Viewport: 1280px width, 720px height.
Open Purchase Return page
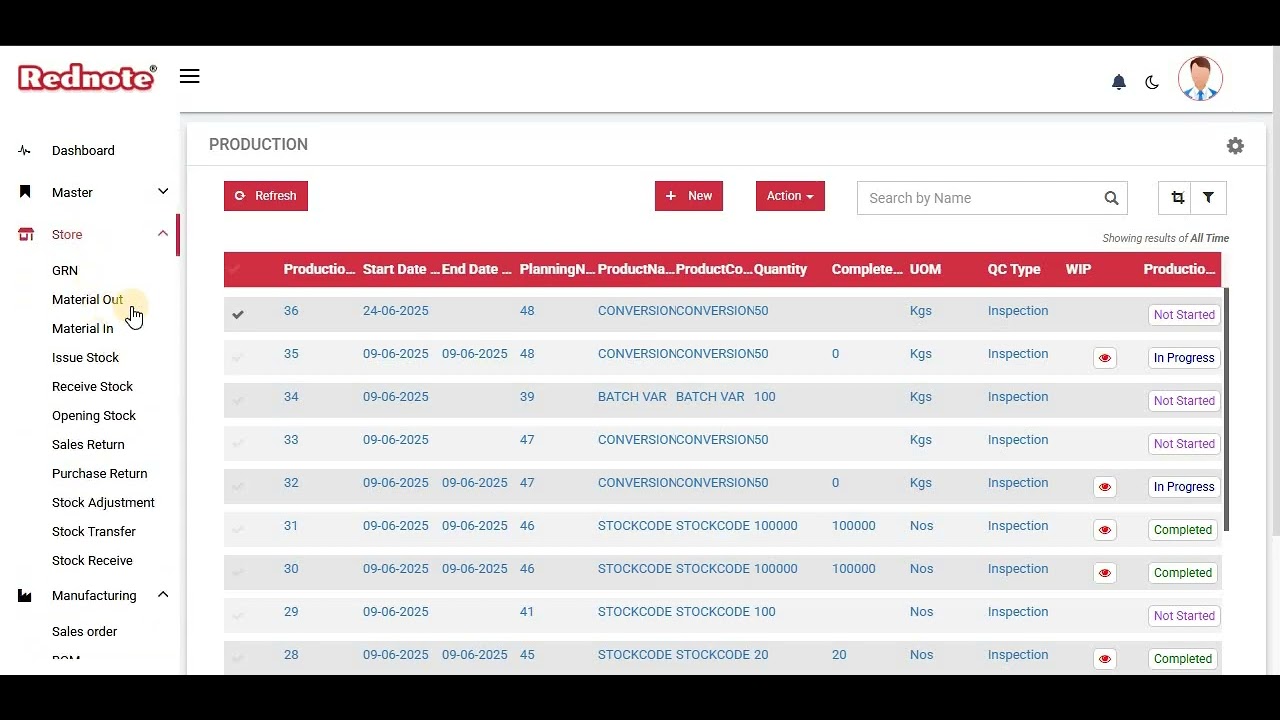coord(99,474)
